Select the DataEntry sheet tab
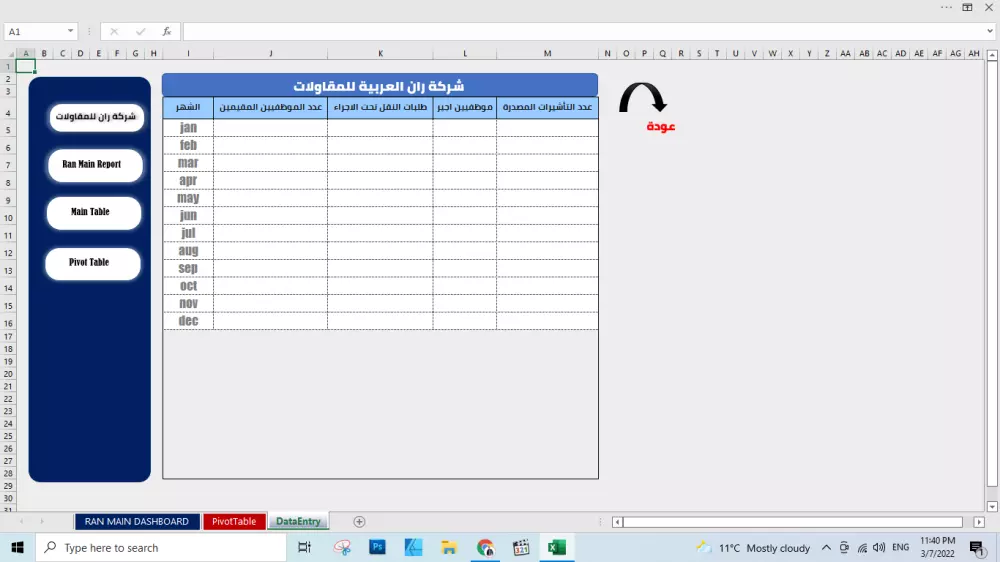 [x=298, y=521]
